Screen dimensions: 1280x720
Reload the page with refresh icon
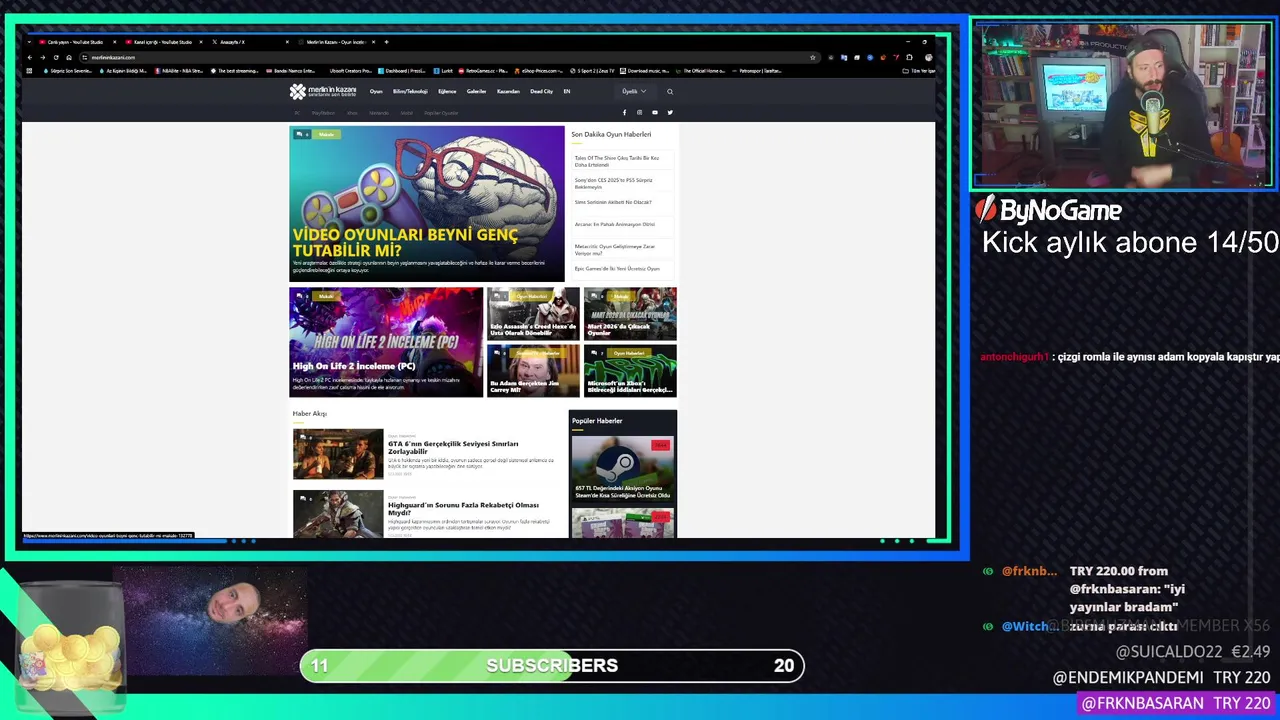pos(56,57)
